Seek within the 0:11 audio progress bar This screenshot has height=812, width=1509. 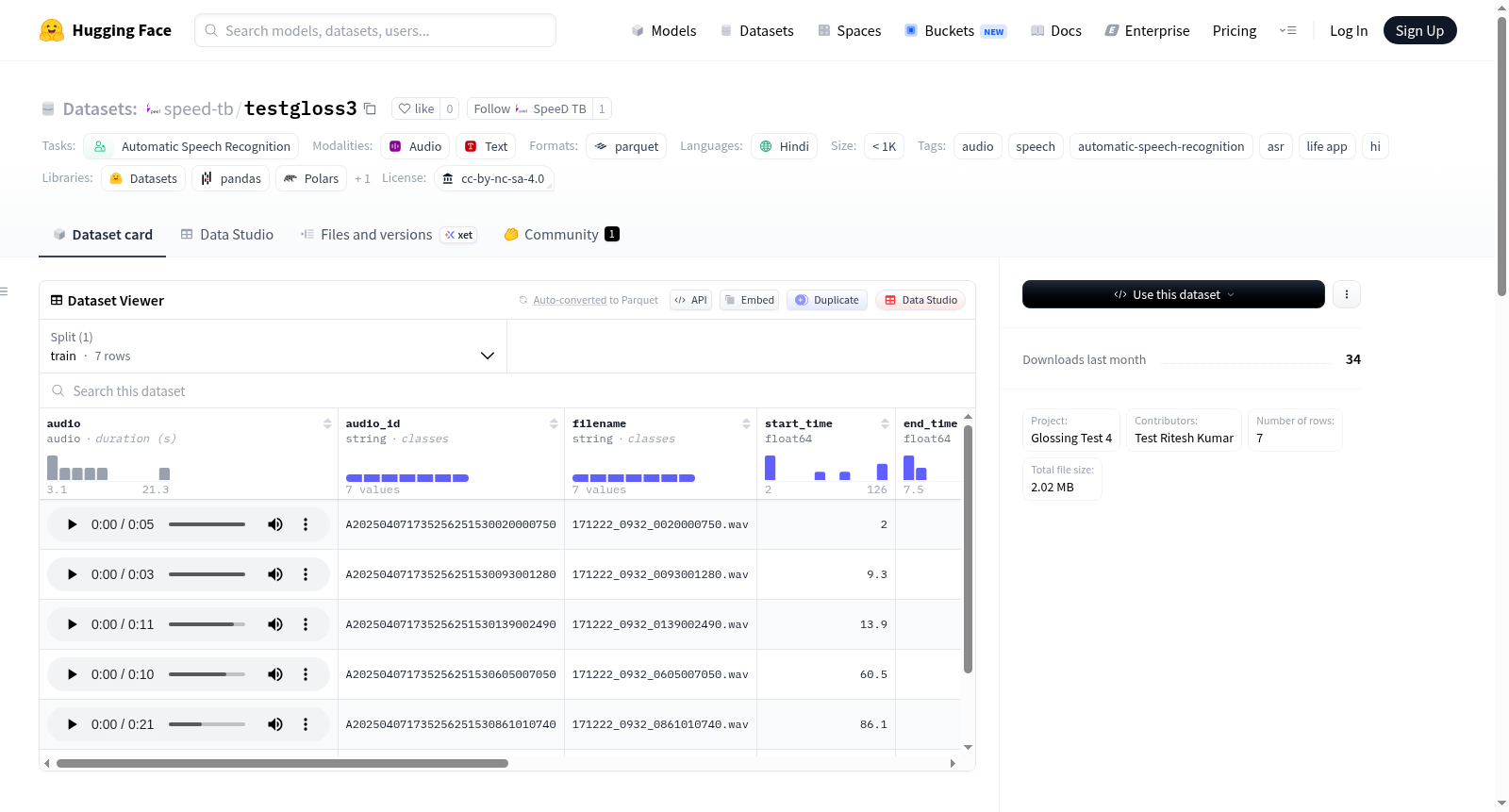pos(207,624)
